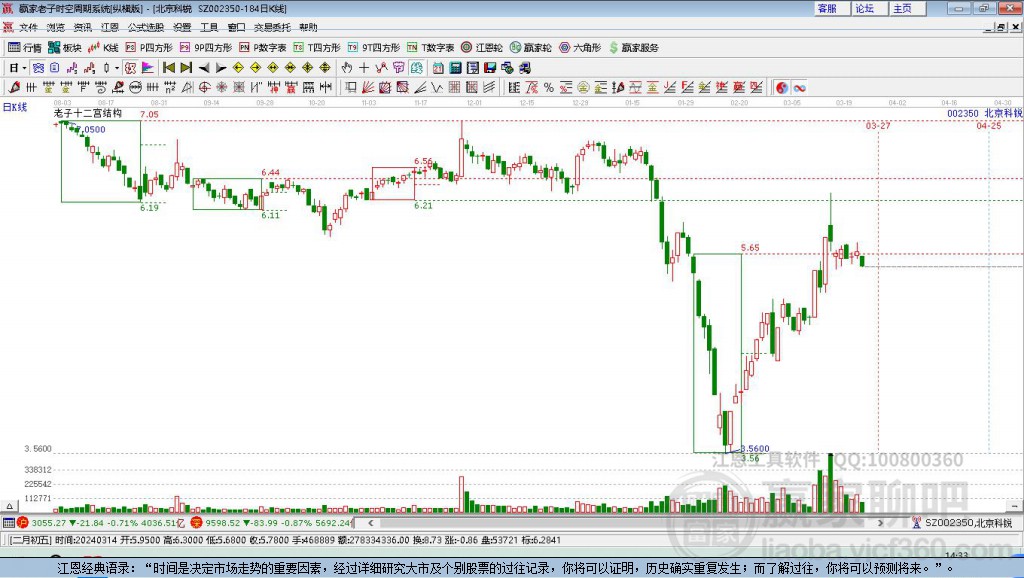
Task: Open the 9T四方形 tool
Action: coord(374,48)
